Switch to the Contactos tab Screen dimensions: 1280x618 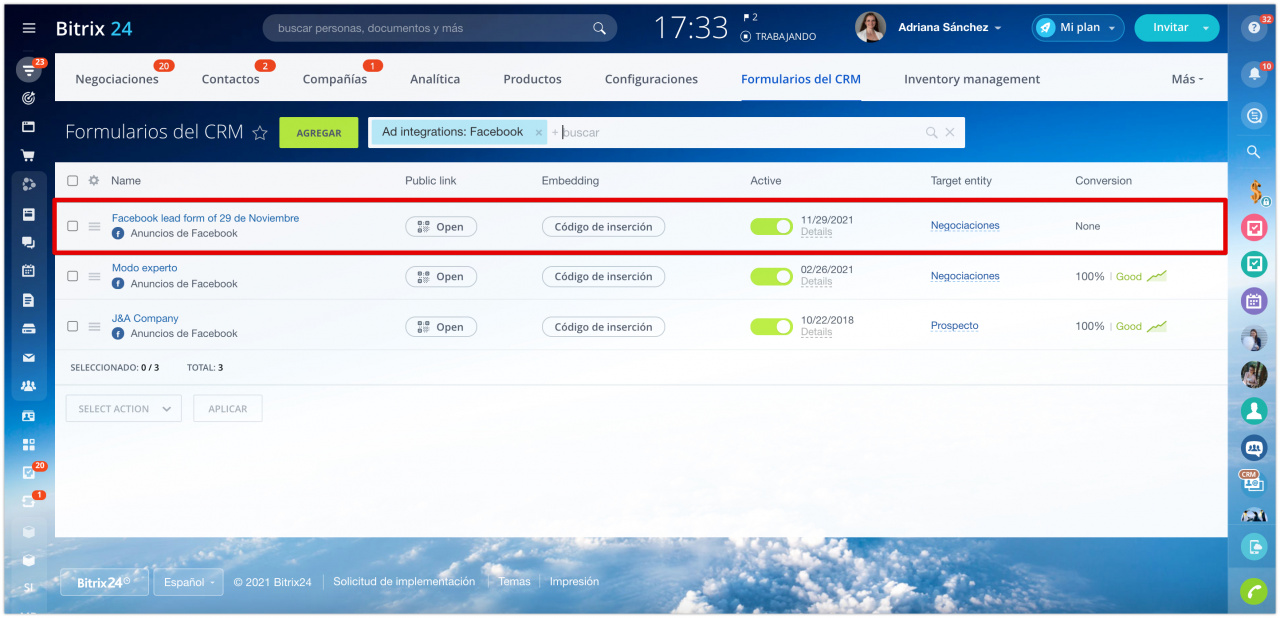(230, 79)
